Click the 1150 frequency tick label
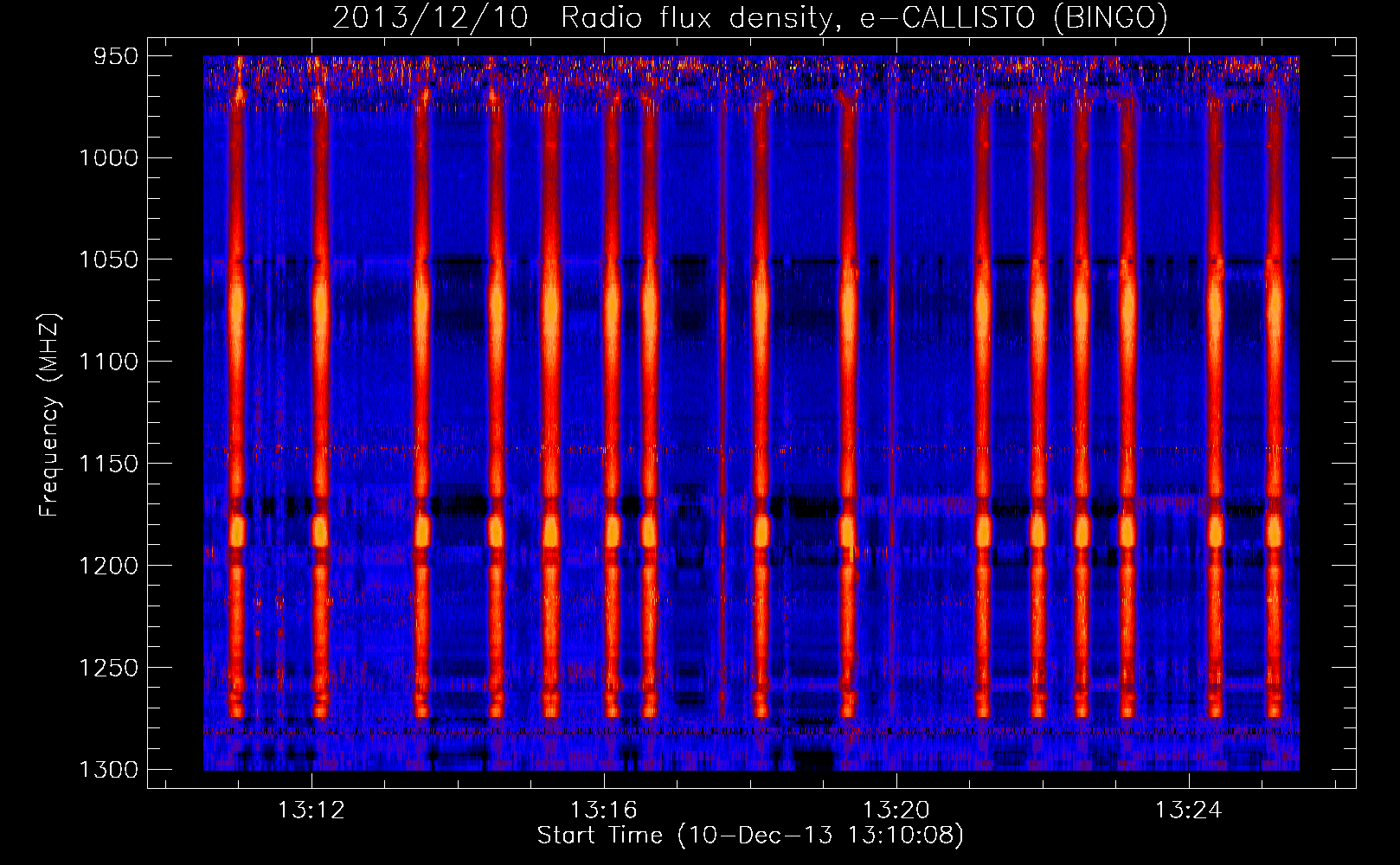1400x865 pixels. (x=108, y=464)
